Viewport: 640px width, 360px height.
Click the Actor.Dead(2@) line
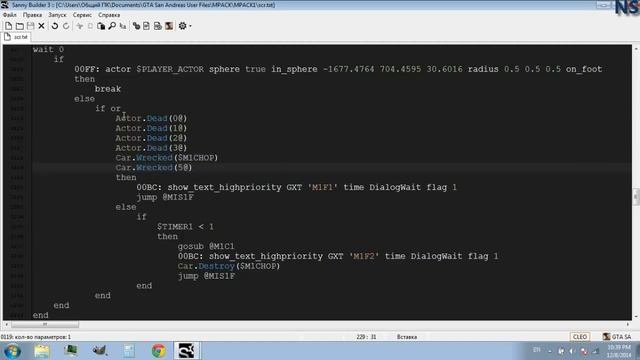[151, 138]
